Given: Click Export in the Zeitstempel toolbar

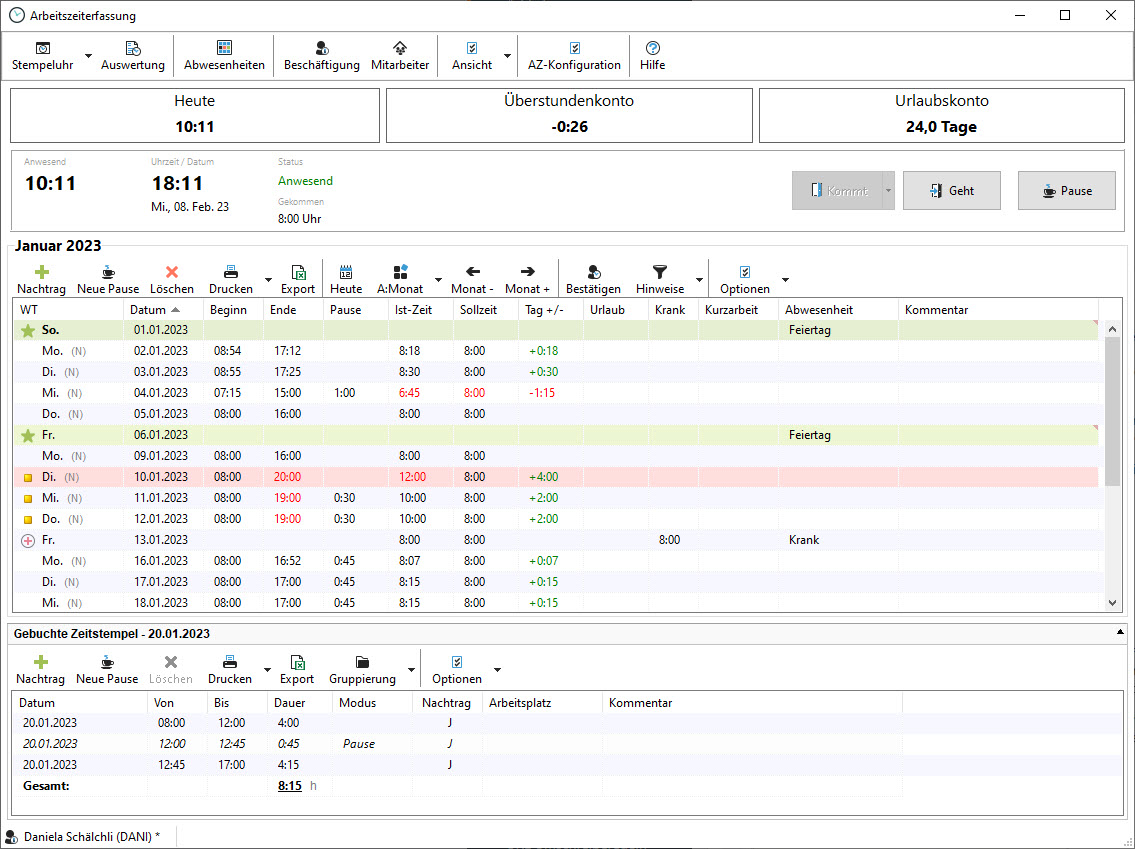Looking at the screenshot, I should (297, 670).
